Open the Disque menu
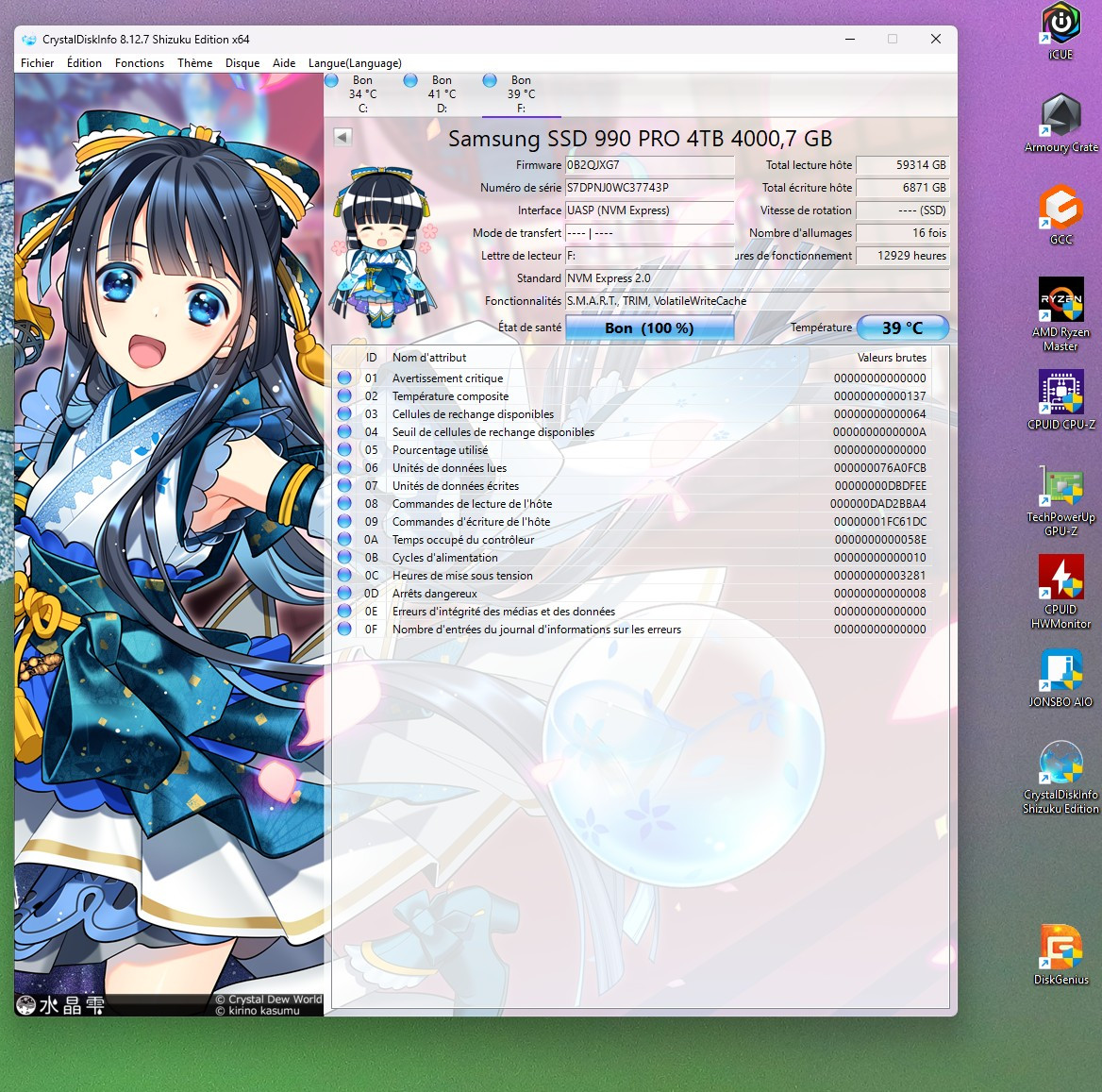The width and height of the screenshot is (1102, 1092). click(242, 63)
